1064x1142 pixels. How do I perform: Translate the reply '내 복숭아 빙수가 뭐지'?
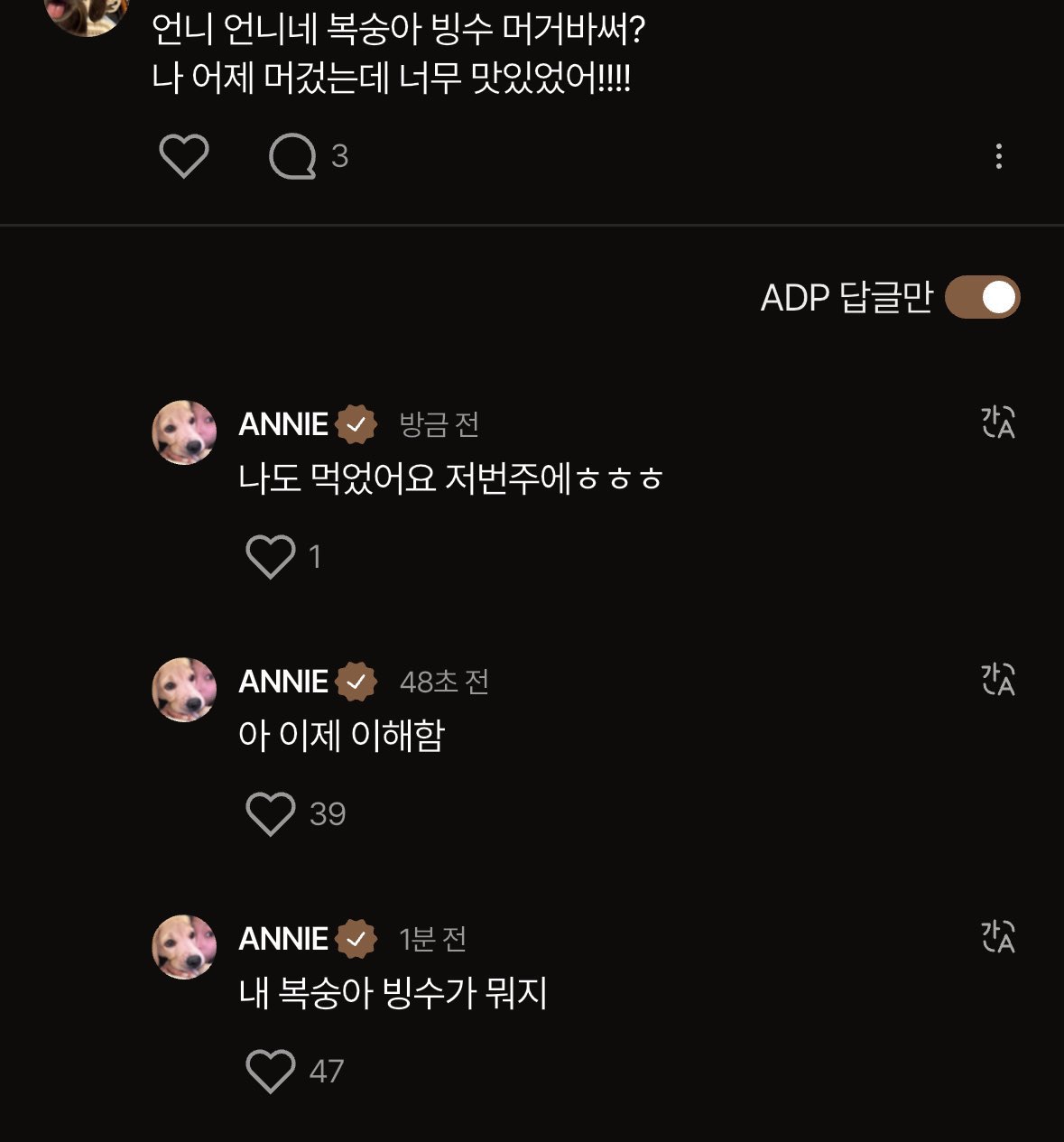(998, 936)
